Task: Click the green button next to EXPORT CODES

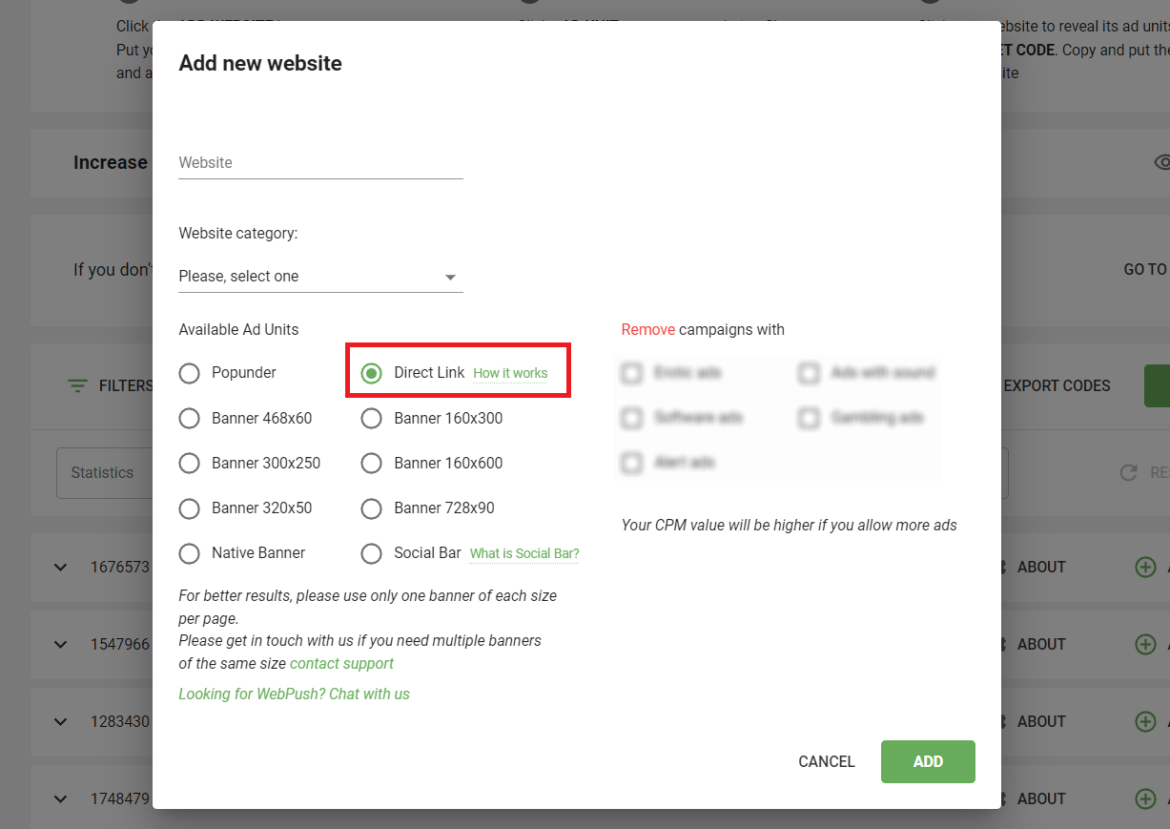Action: (x=1160, y=385)
